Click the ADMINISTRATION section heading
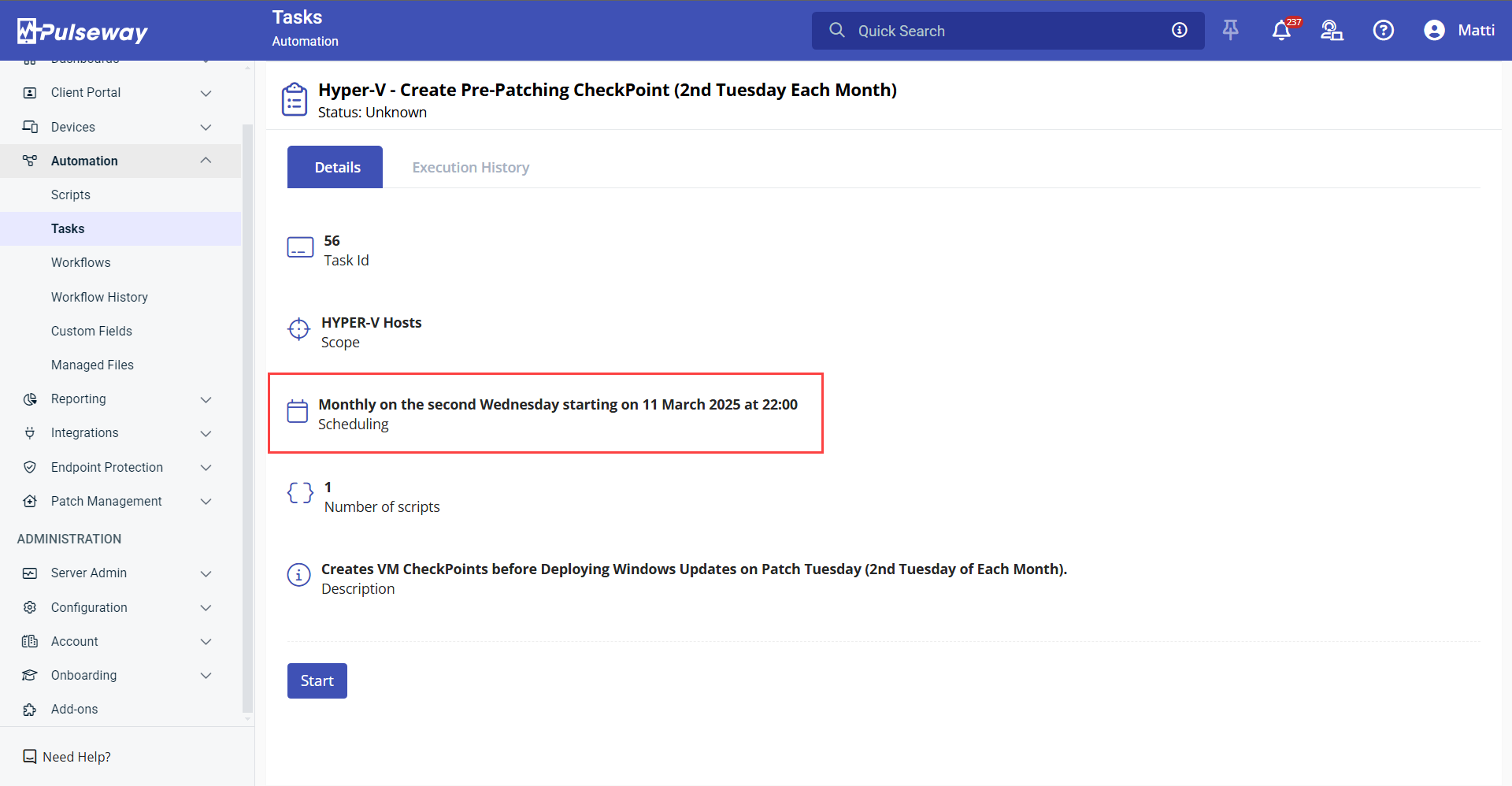 click(69, 539)
